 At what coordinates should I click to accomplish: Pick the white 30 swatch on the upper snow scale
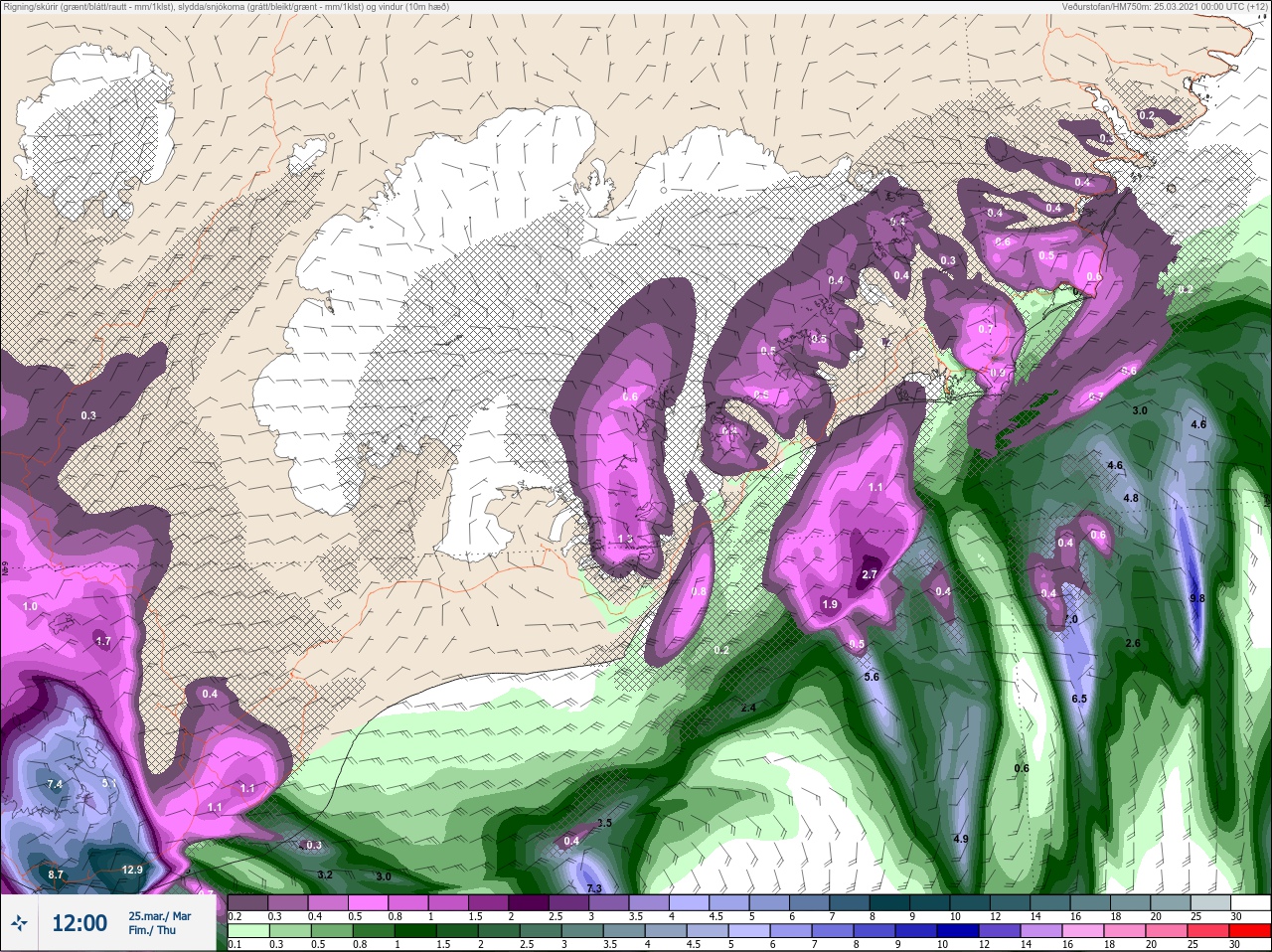(1250, 902)
